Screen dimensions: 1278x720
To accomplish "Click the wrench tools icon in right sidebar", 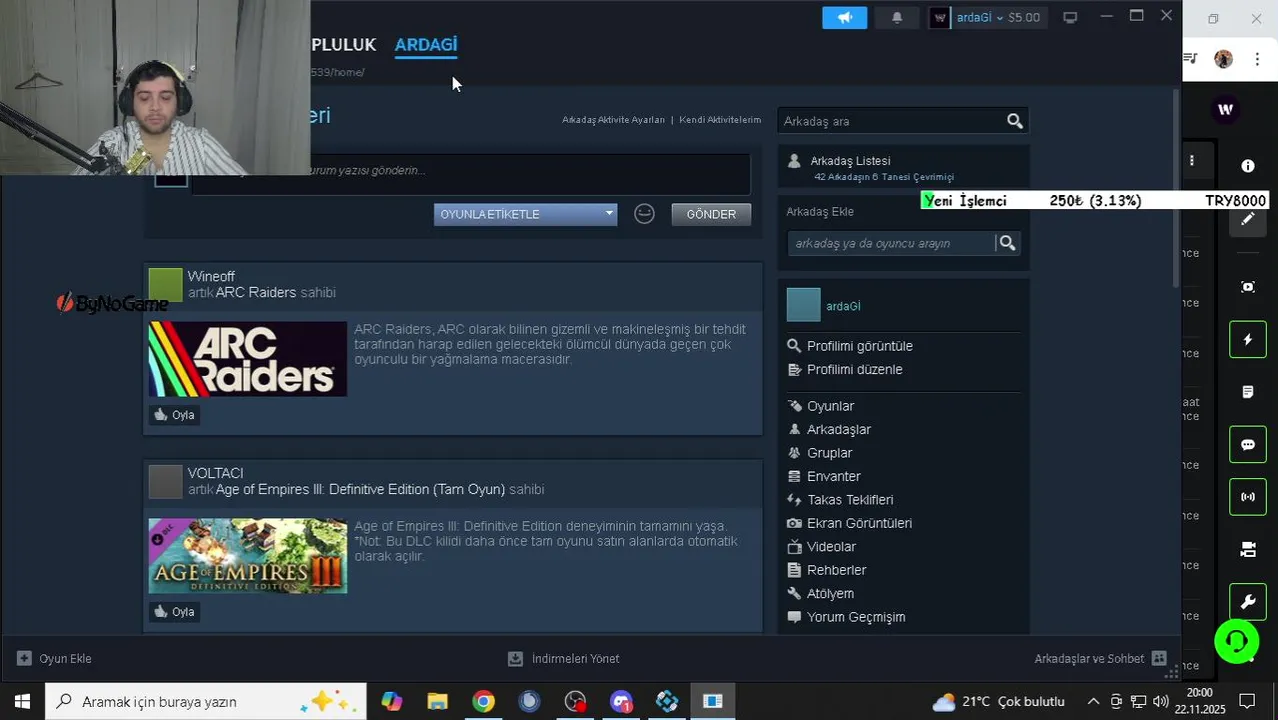I will [1248, 602].
